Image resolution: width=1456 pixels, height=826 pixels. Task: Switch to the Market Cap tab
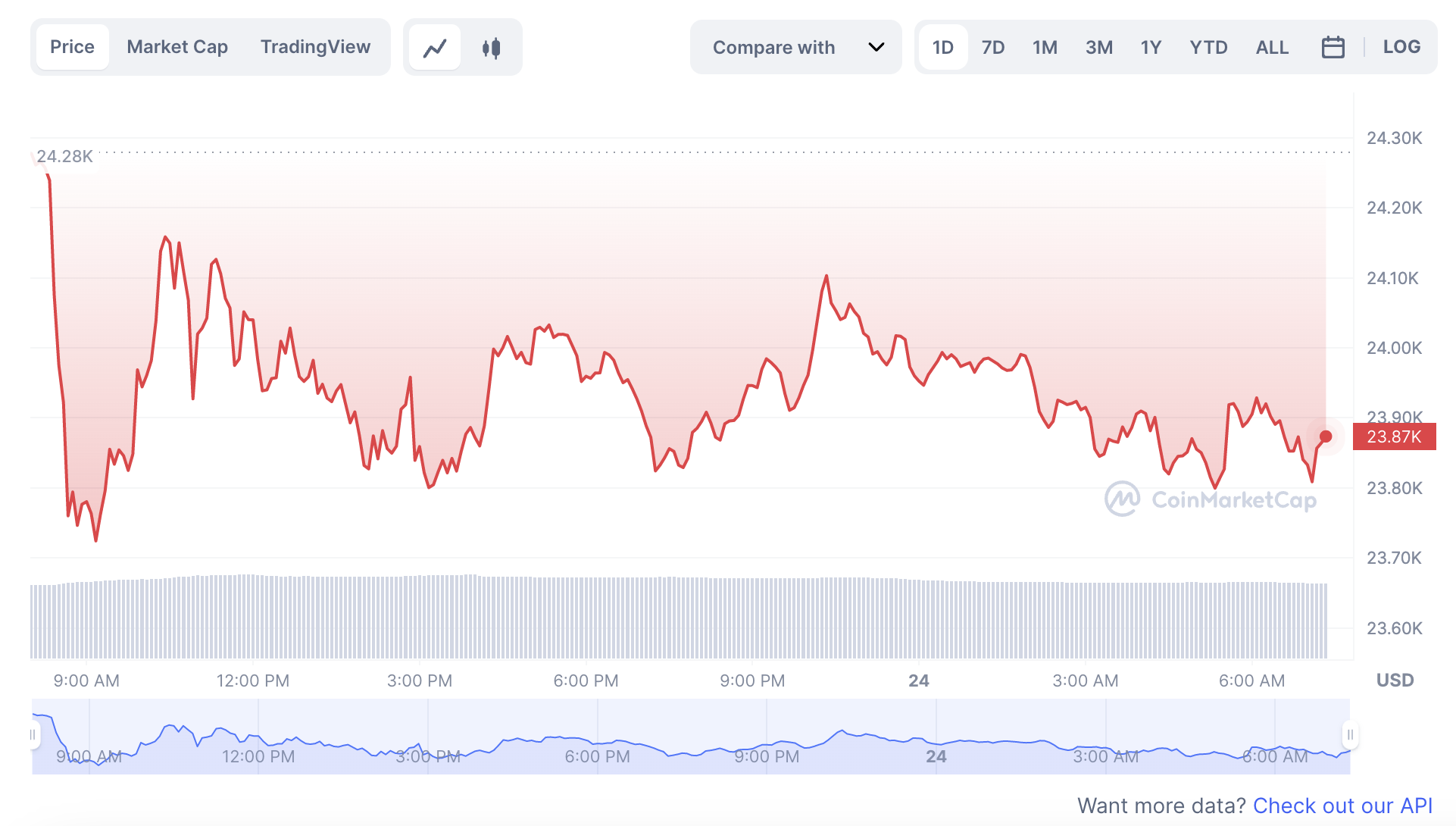click(x=177, y=47)
